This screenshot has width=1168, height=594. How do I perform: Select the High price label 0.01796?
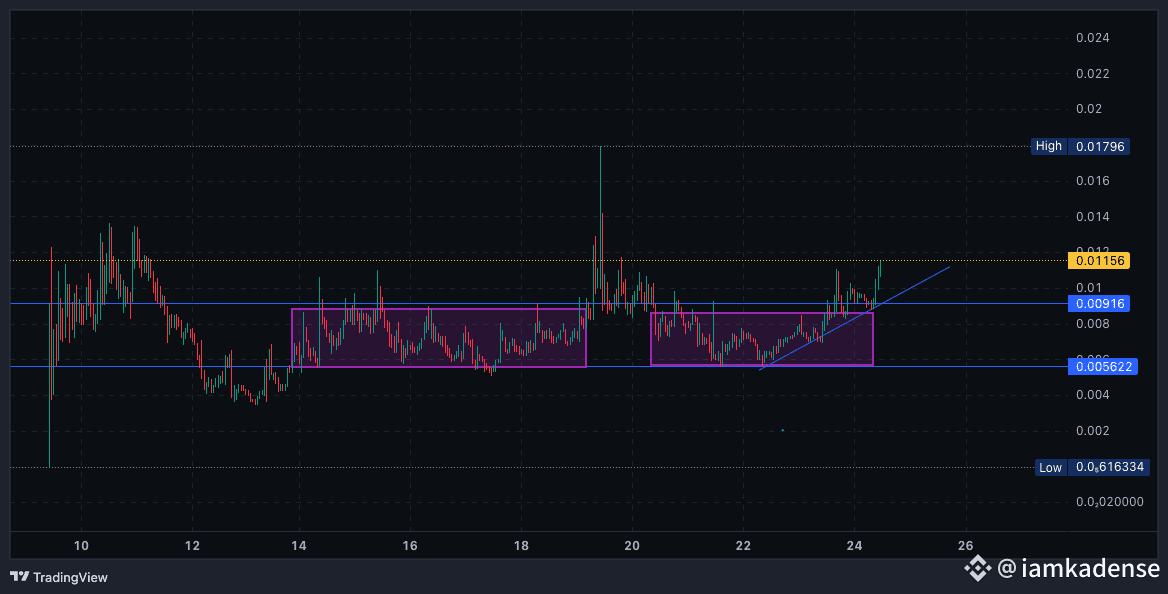(1099, 146)
